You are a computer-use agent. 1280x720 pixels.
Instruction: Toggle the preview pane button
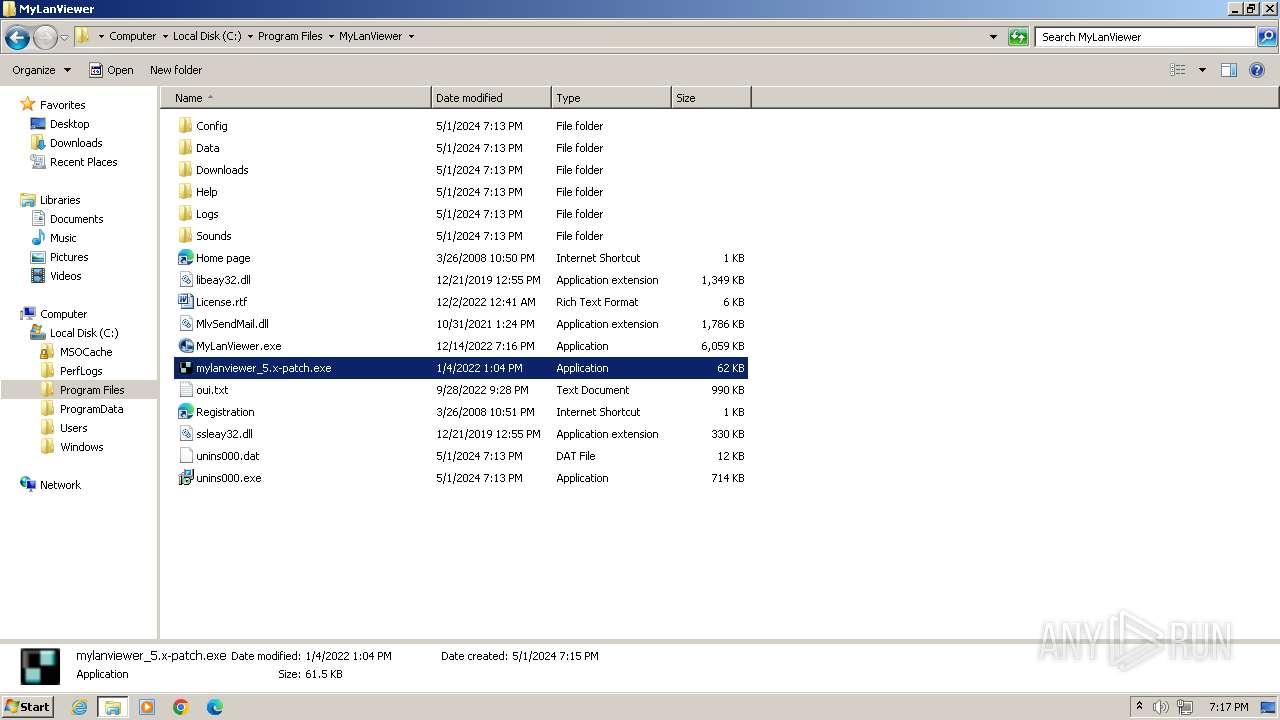pyautogui.click(x=1229, y=70)
